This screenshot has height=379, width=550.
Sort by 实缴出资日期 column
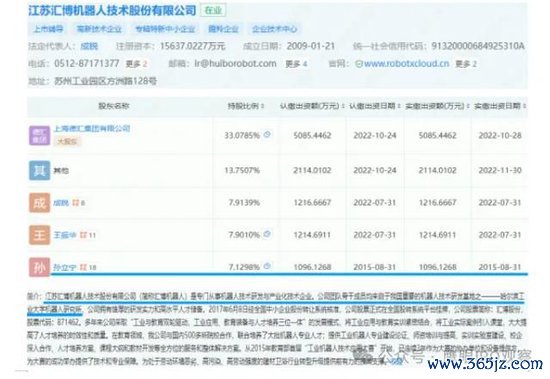500,106
